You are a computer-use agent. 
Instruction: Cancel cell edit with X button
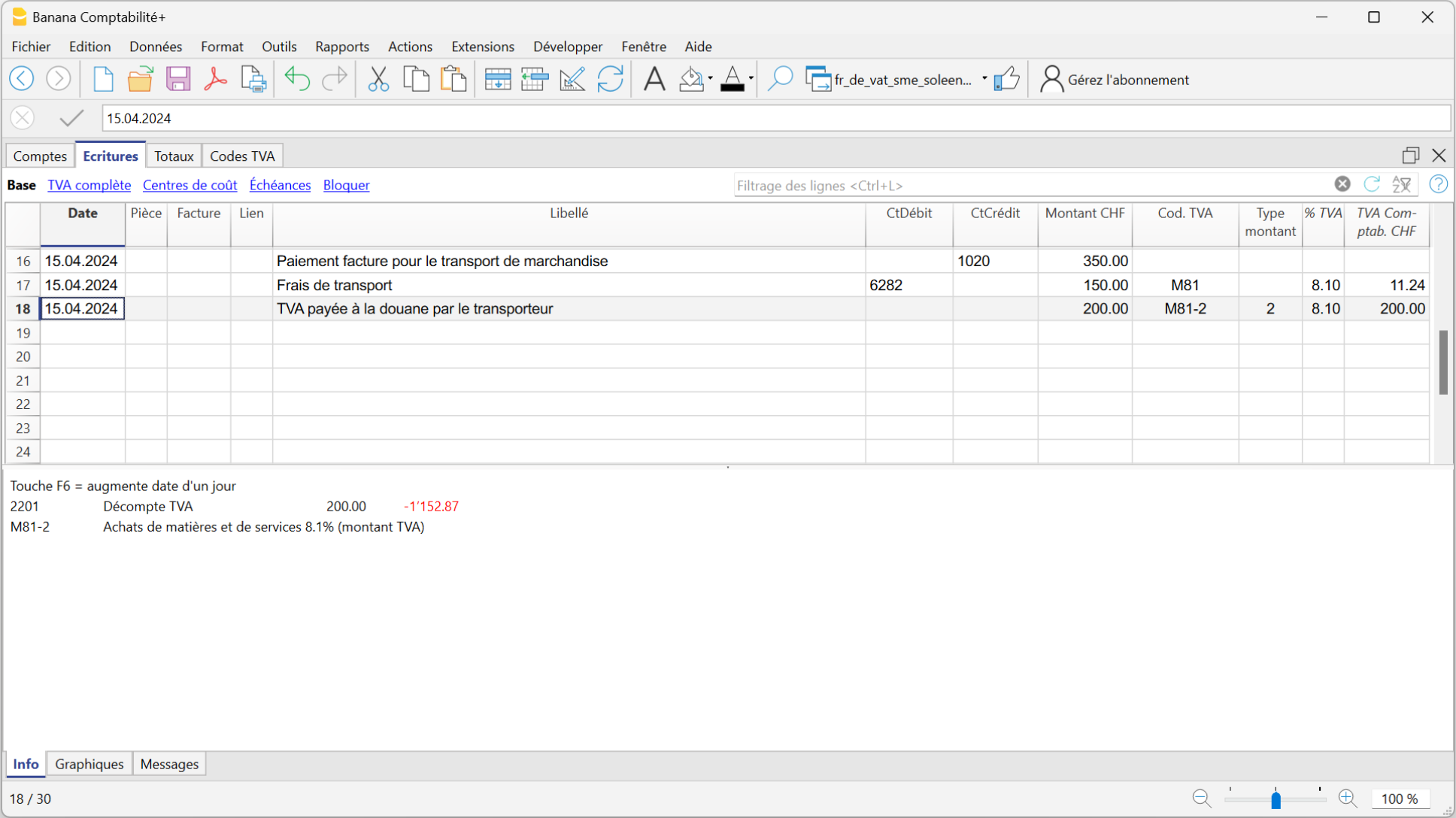(23, 118)
